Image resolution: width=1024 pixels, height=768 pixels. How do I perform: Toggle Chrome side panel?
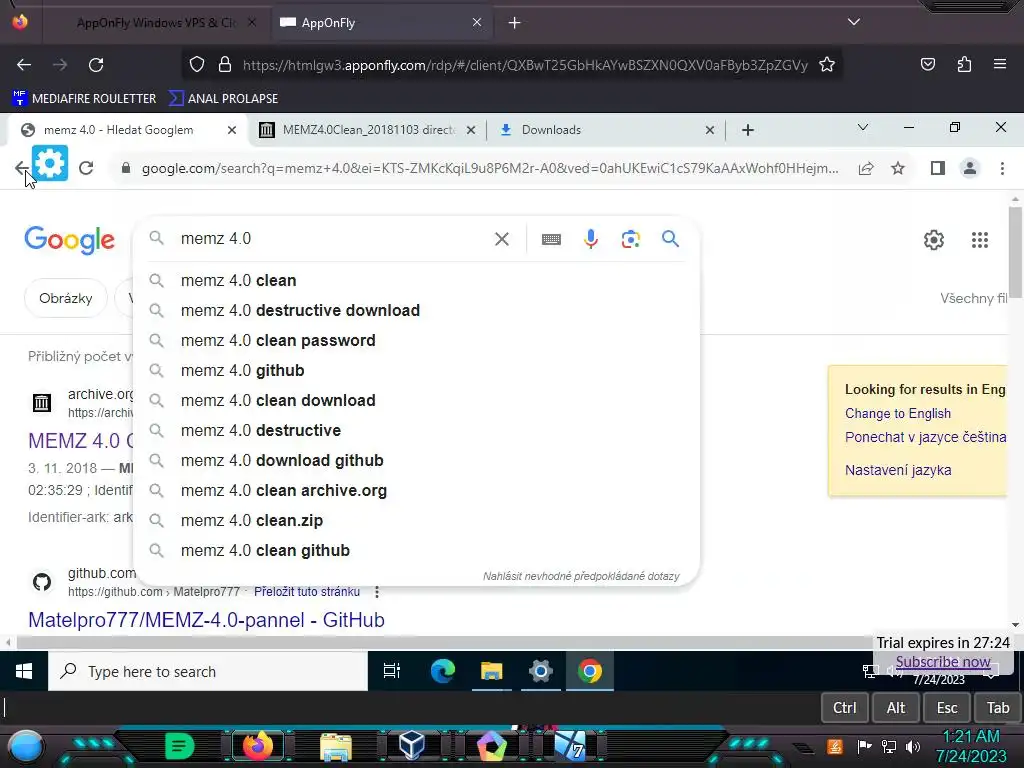pos(938,168)
